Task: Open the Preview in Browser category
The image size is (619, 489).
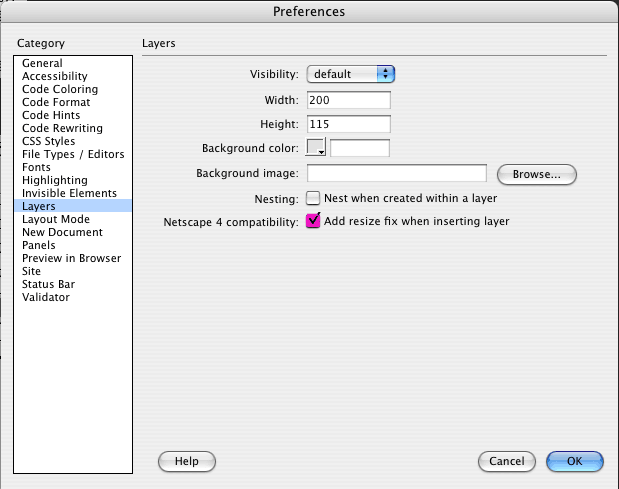Action: (73, 259)
